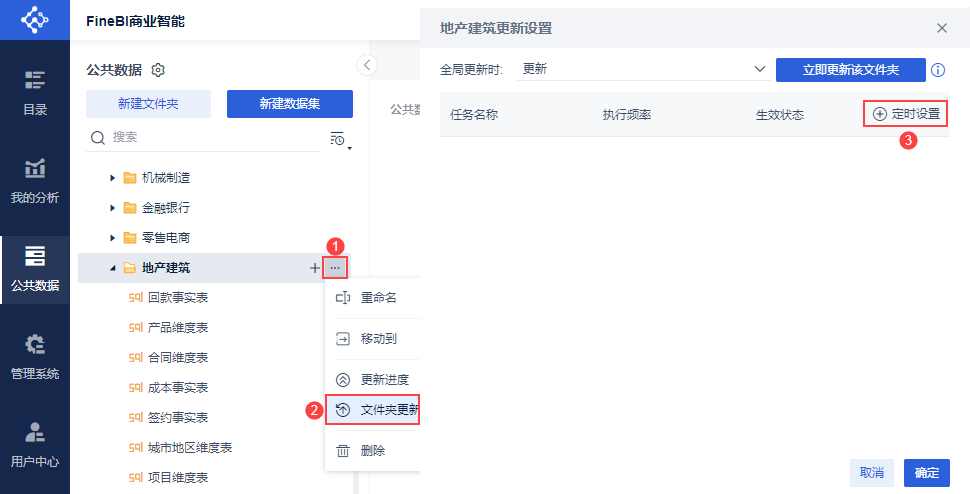
Task: Click the gear icon beside 公共数据
Action: [158, 70]
